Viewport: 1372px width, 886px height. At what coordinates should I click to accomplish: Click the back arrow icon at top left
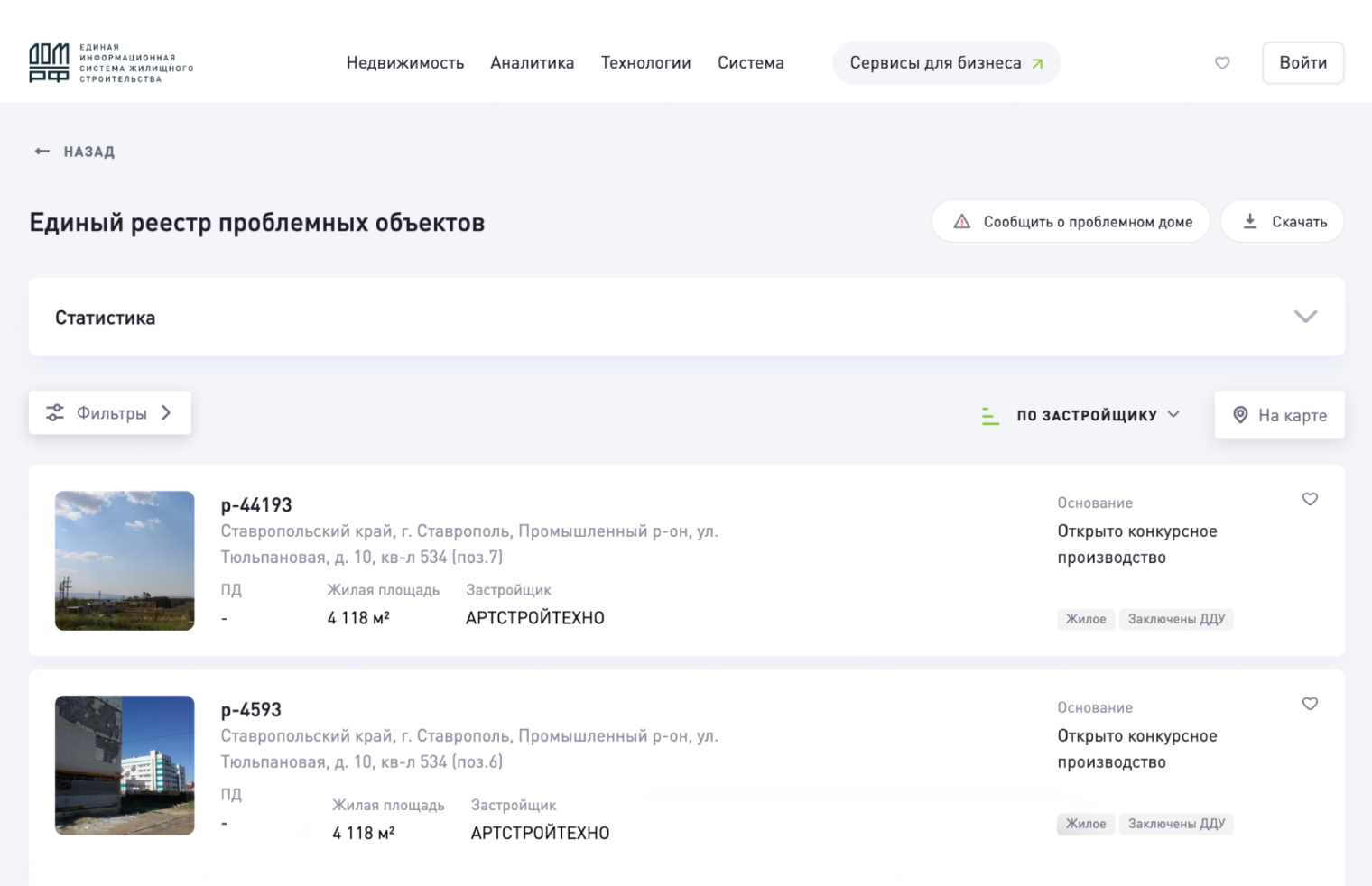tap(41, 151)
